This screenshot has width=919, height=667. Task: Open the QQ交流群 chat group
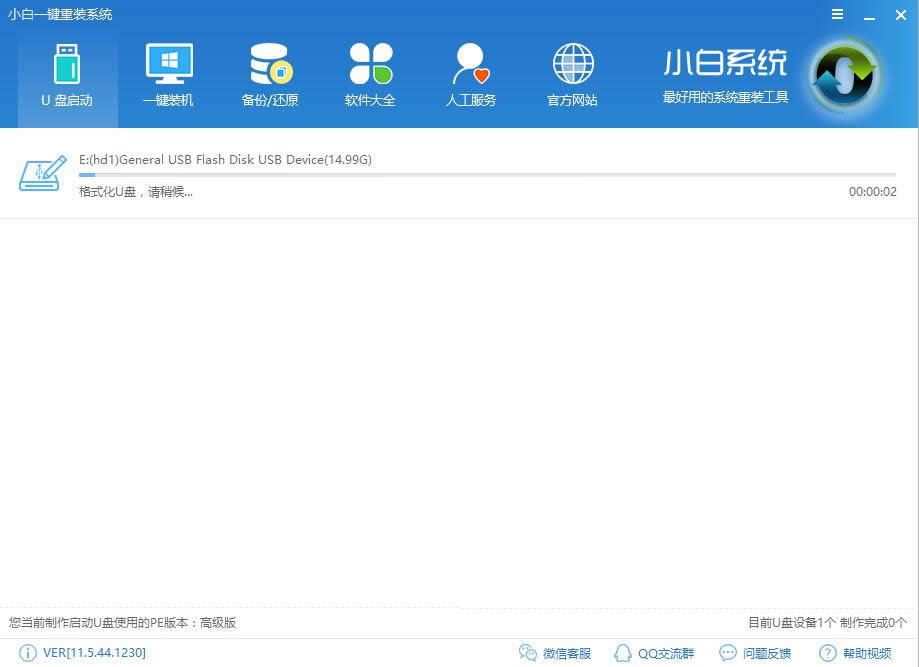click(654, 652)
